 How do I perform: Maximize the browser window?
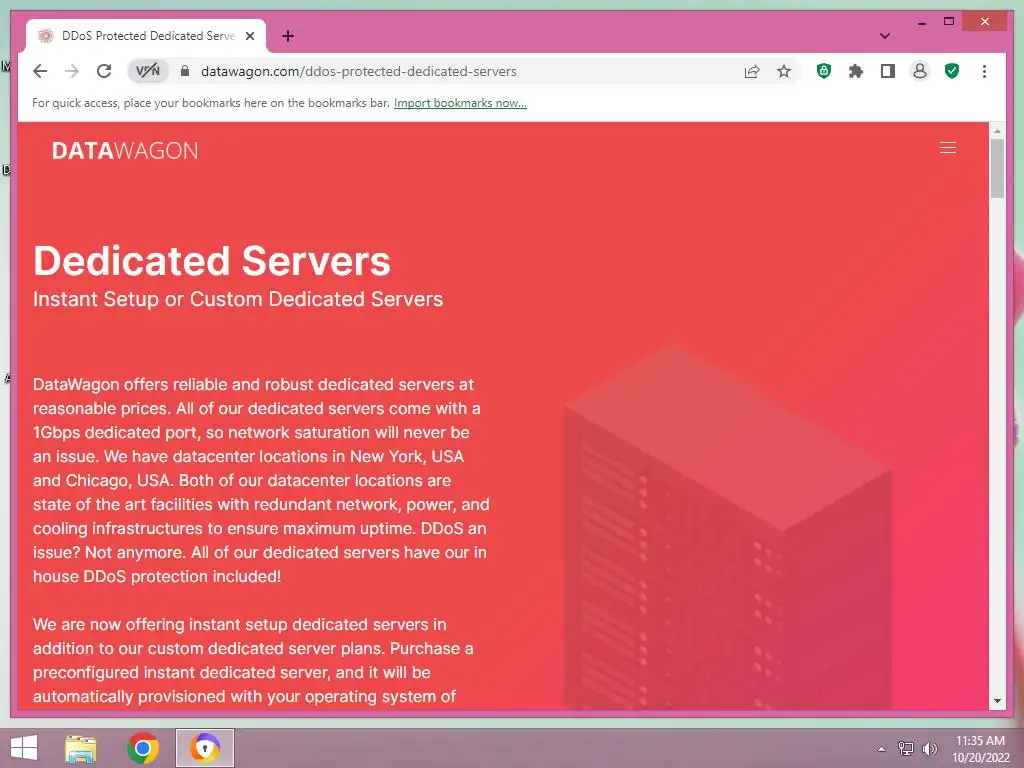click(949, 22)
